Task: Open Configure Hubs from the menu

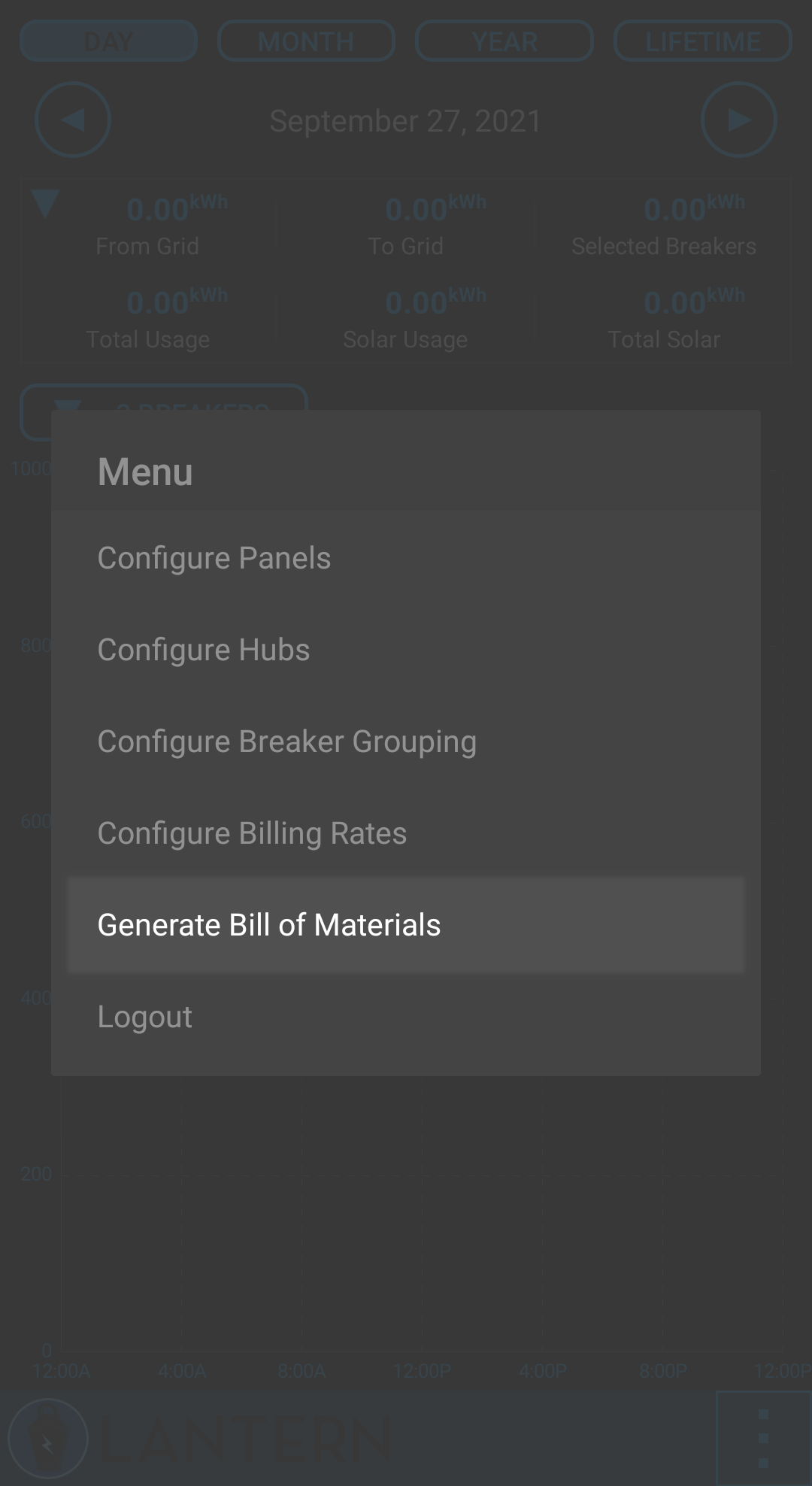Action: [x=406, y=650]
